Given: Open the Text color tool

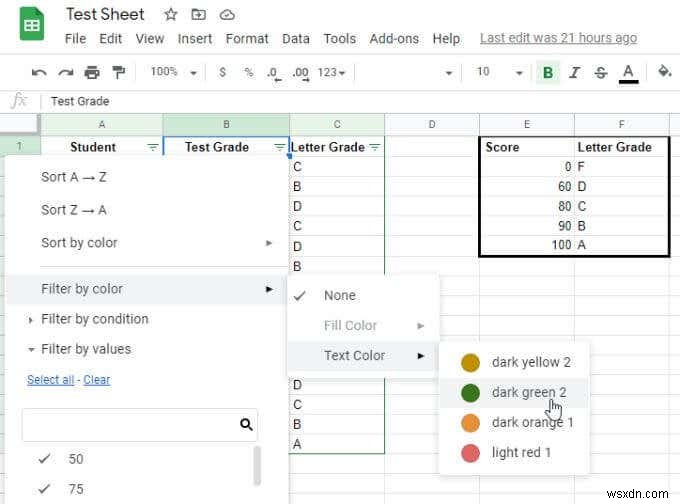Looking at the screenshot, I should 628,73.
